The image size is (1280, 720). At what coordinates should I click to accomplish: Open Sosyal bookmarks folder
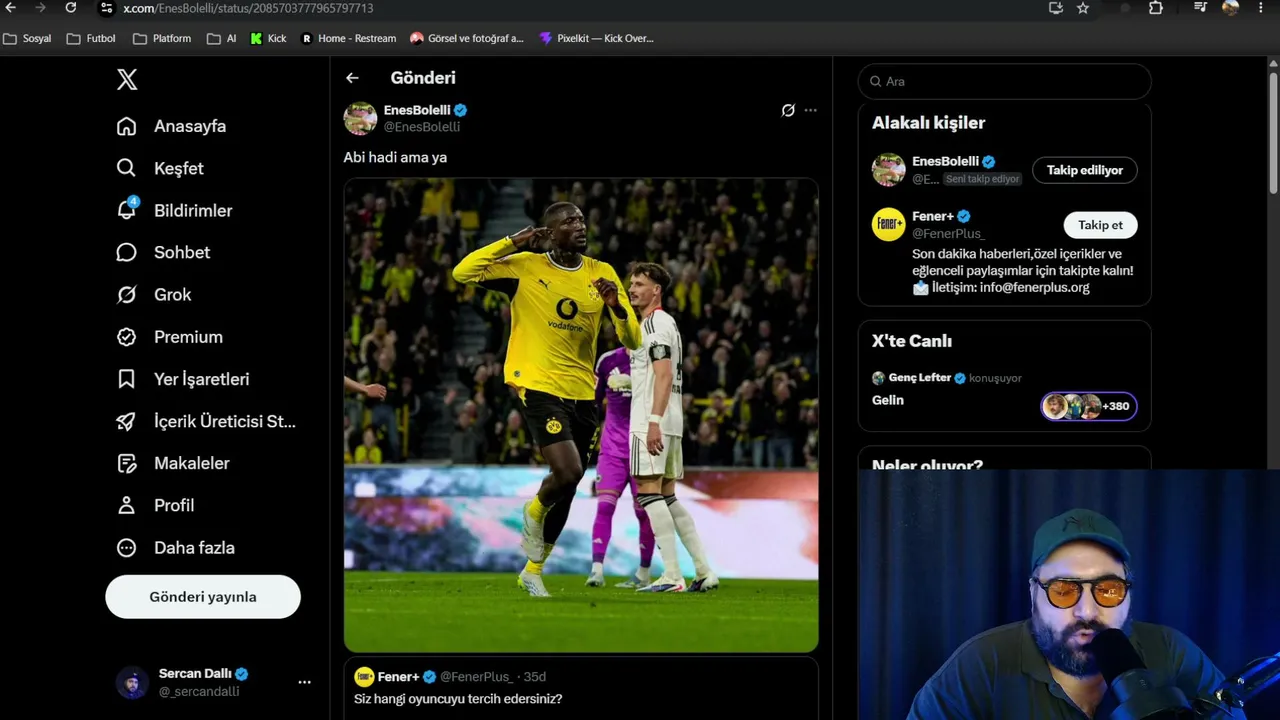(28, 38)
